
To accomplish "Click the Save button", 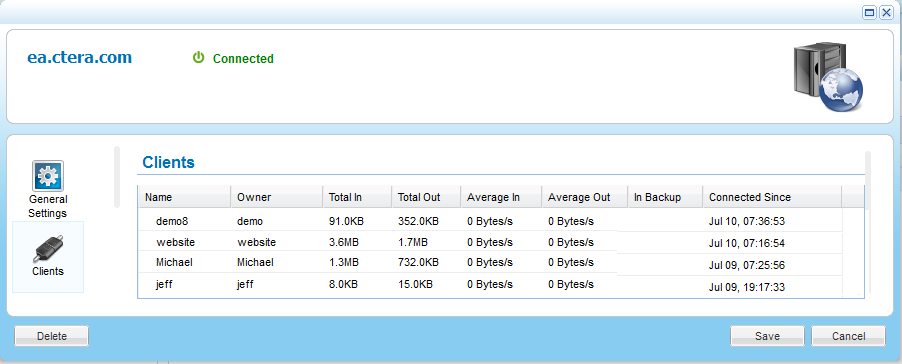I will coord(767,336).
